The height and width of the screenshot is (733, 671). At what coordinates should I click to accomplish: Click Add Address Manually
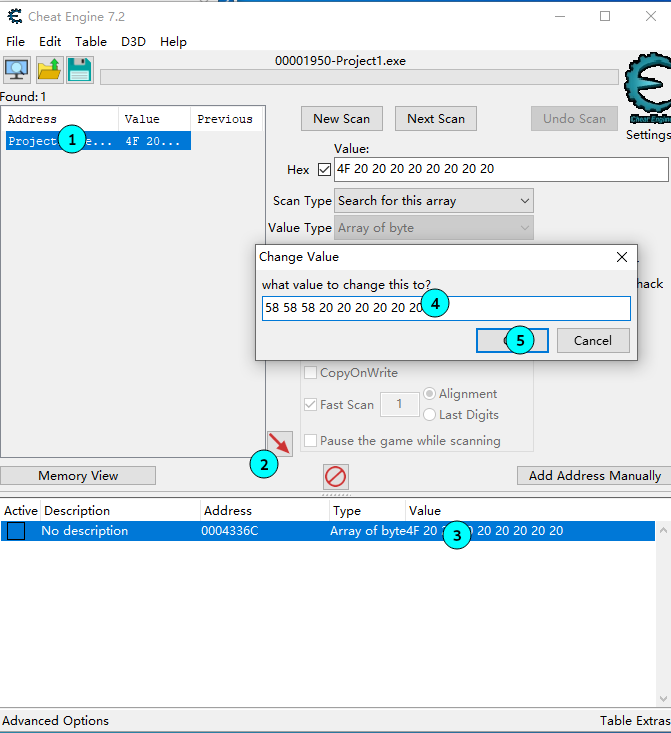coord(594,476)
